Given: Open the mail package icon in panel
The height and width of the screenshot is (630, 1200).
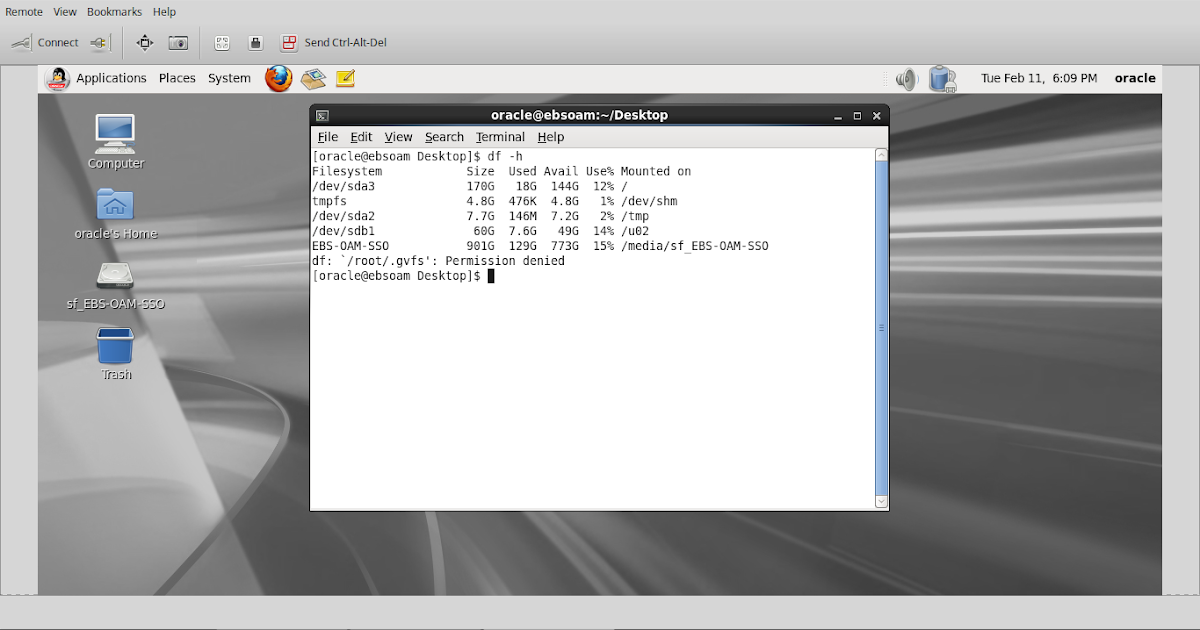Looking at the screenshot, I should [x=314, y=78].
